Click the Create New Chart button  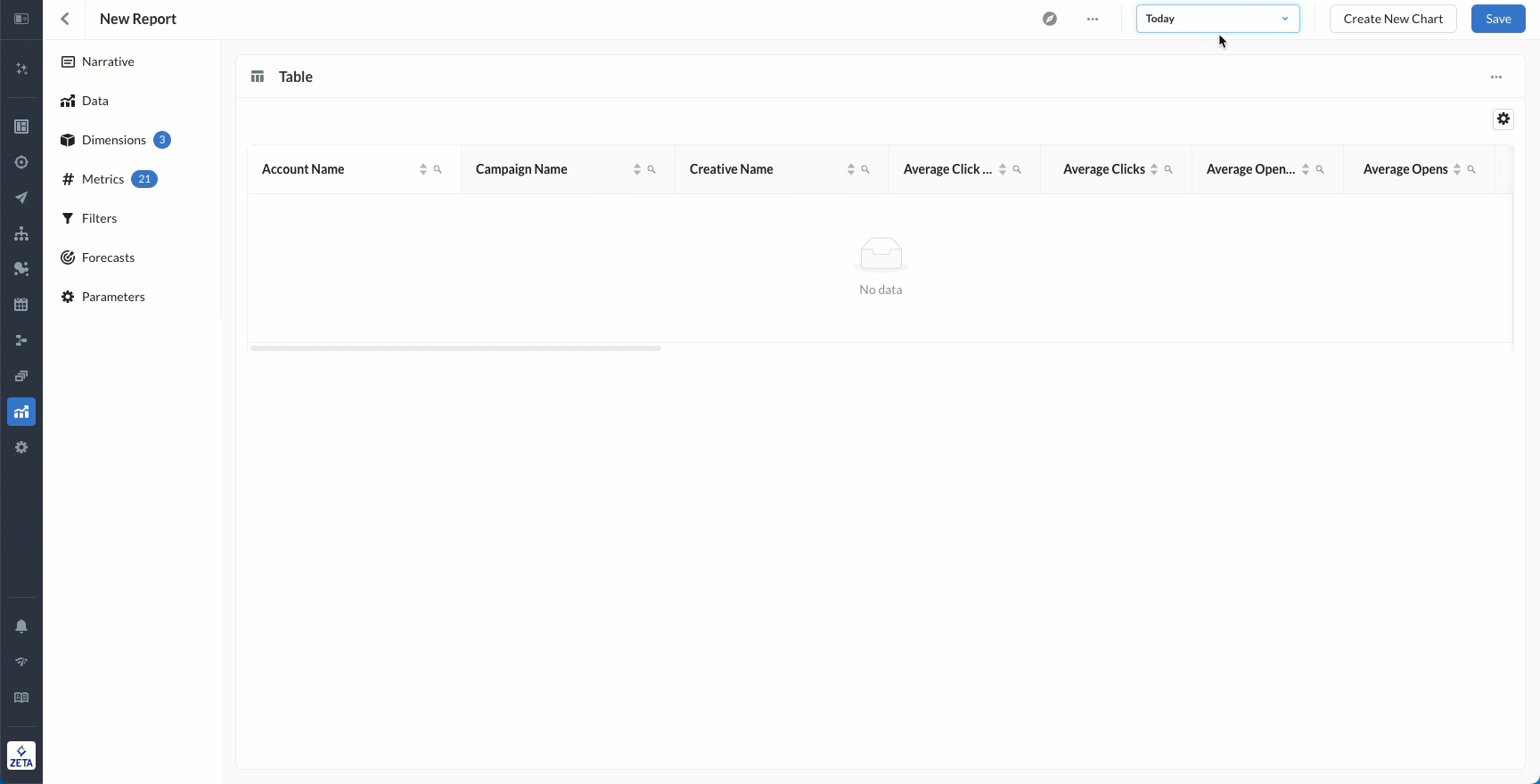1393,19
